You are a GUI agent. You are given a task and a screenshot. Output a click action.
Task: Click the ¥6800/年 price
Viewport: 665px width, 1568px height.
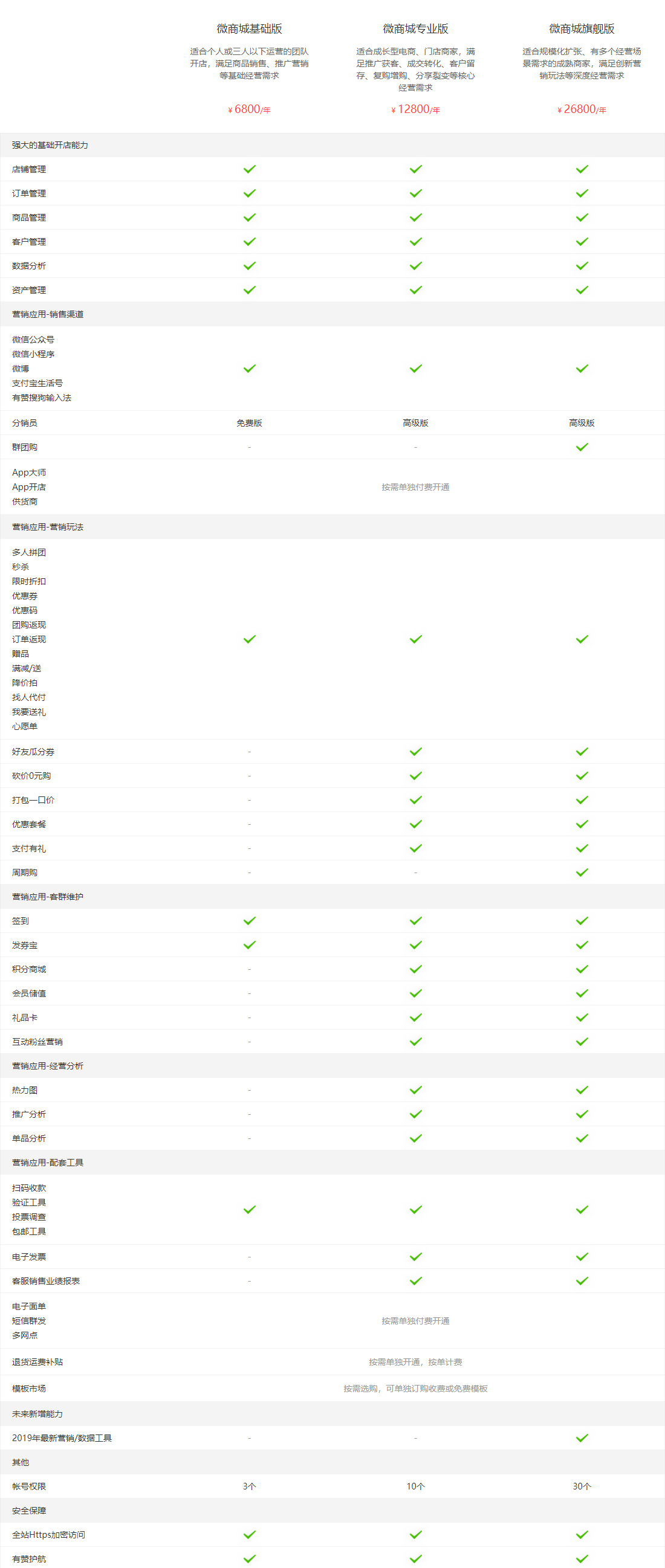pos(249,109)
